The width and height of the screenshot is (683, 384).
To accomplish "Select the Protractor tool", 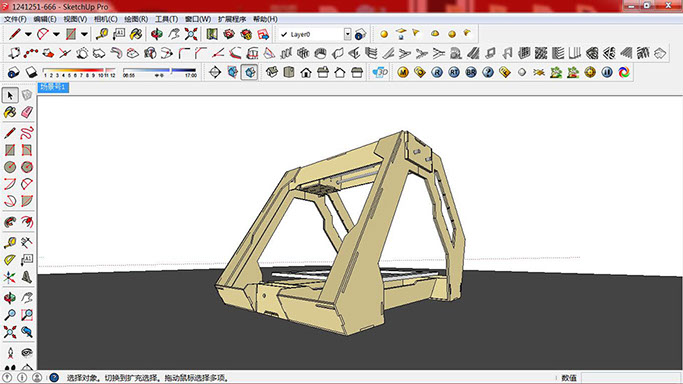I will pyautogui.click(x=10, y=260).
